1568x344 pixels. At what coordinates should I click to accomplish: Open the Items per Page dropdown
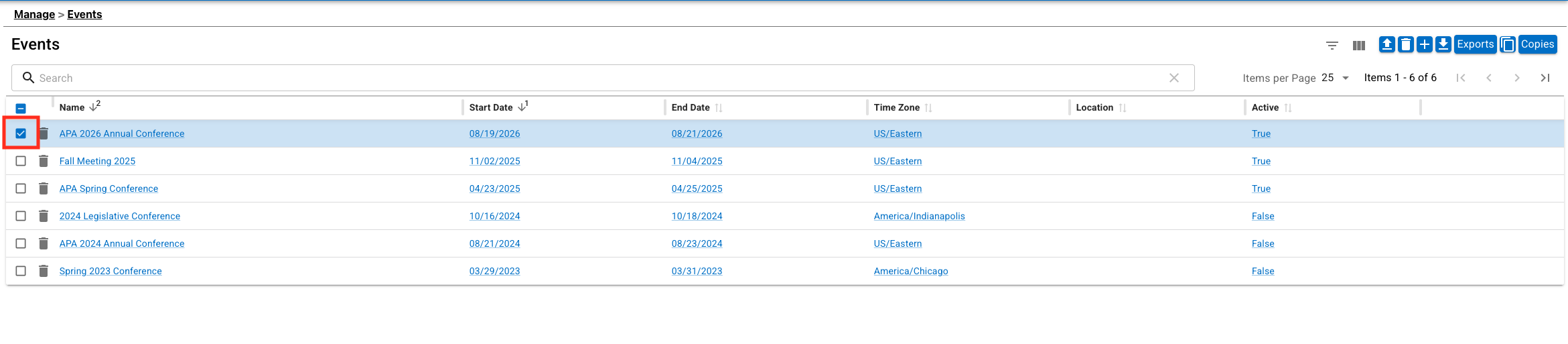pos(1335,78)
